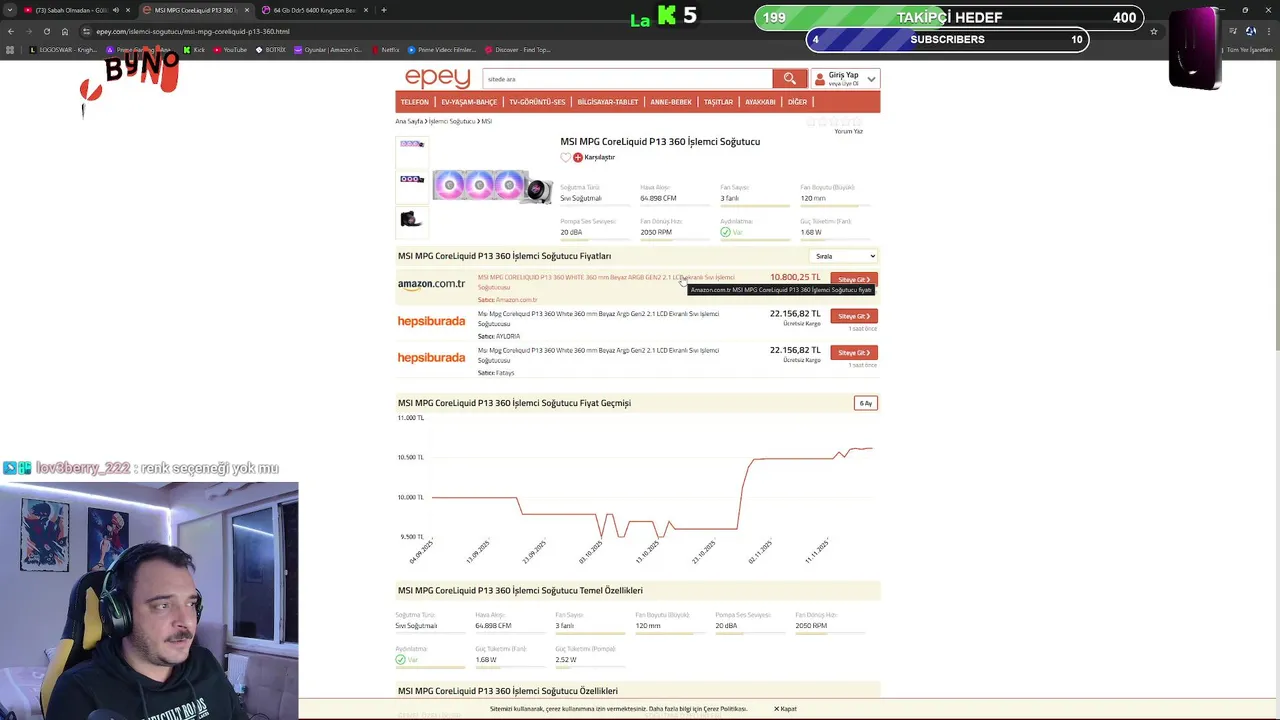Open the BİLGİSAYAR-TABLET menu category
Image resolution: width=1280 pixels, height=720 pixels.
608,102
